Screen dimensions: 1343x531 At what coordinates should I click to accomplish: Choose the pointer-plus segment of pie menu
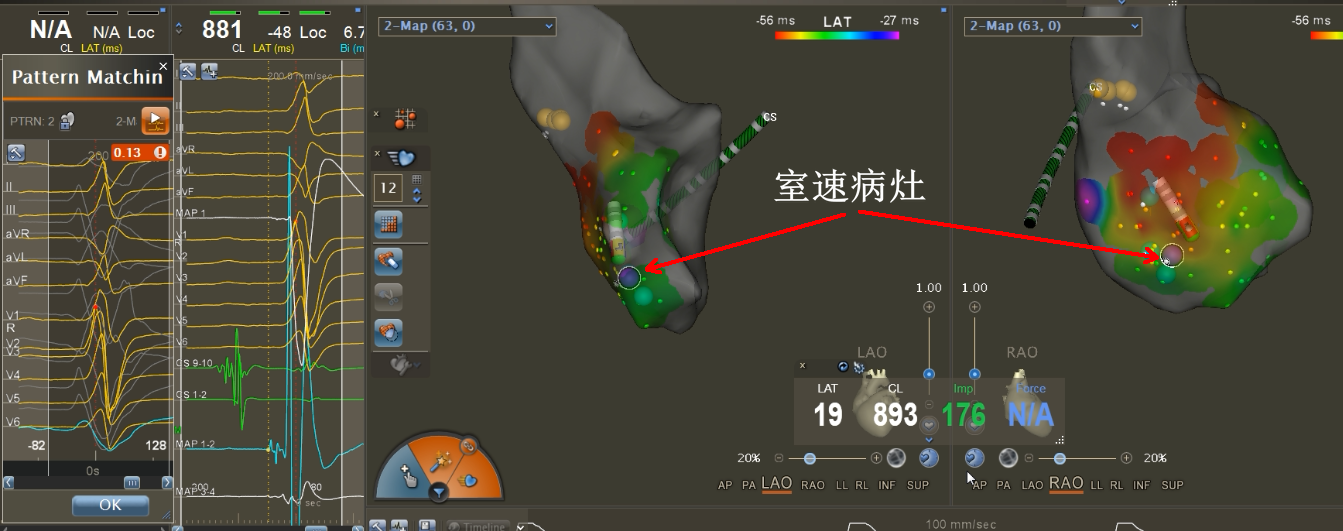tap(409, 476)
